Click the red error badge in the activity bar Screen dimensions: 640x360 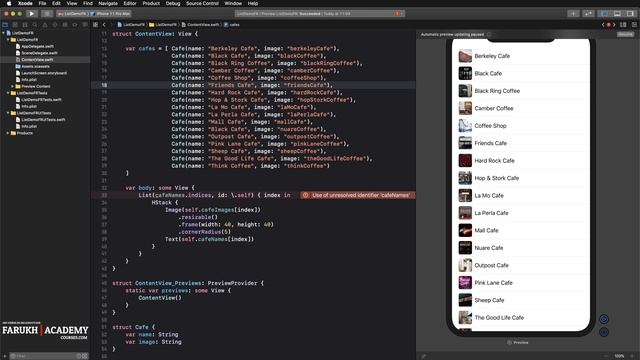click(398, 13)
